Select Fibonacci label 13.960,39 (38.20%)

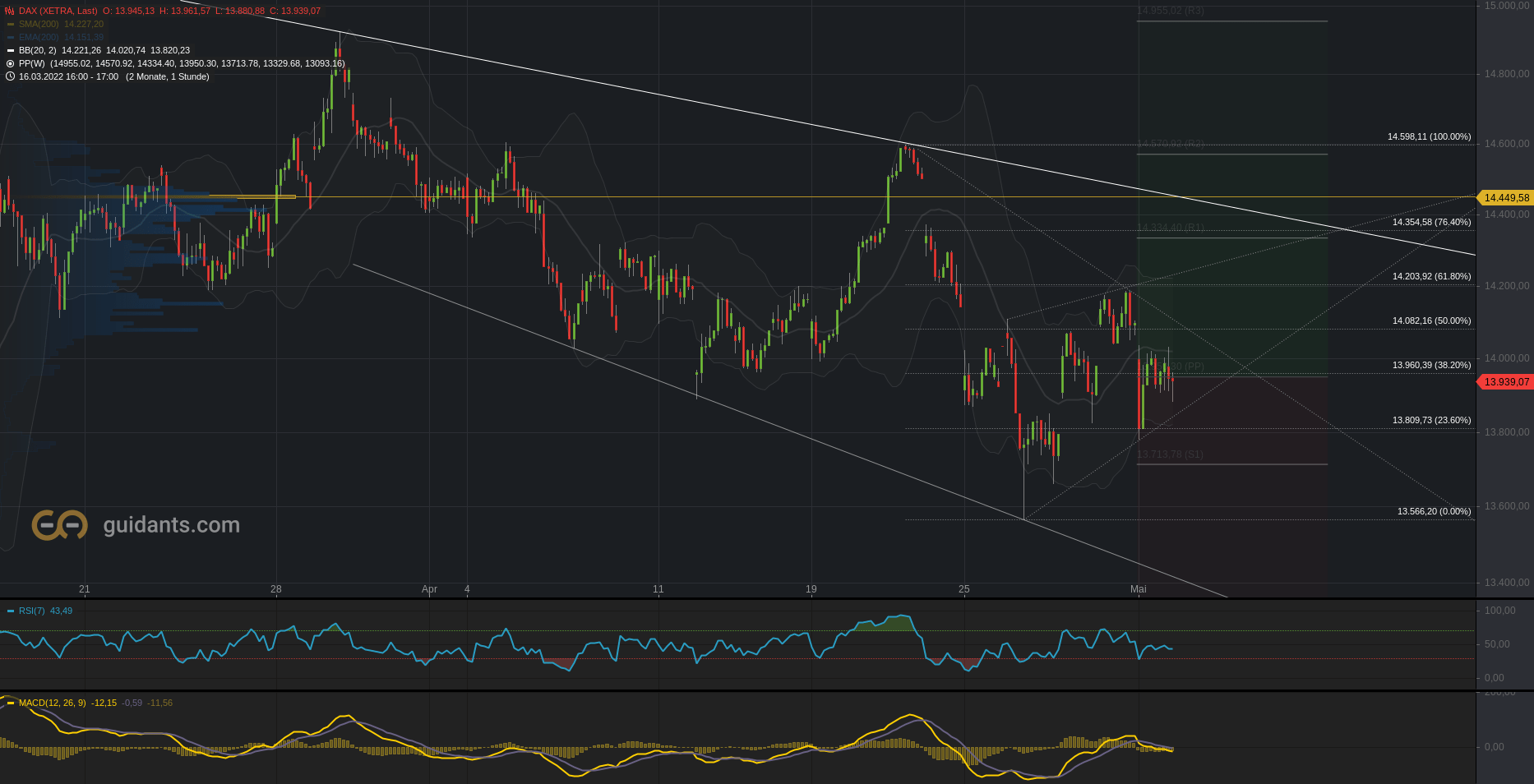point(1432,365)
